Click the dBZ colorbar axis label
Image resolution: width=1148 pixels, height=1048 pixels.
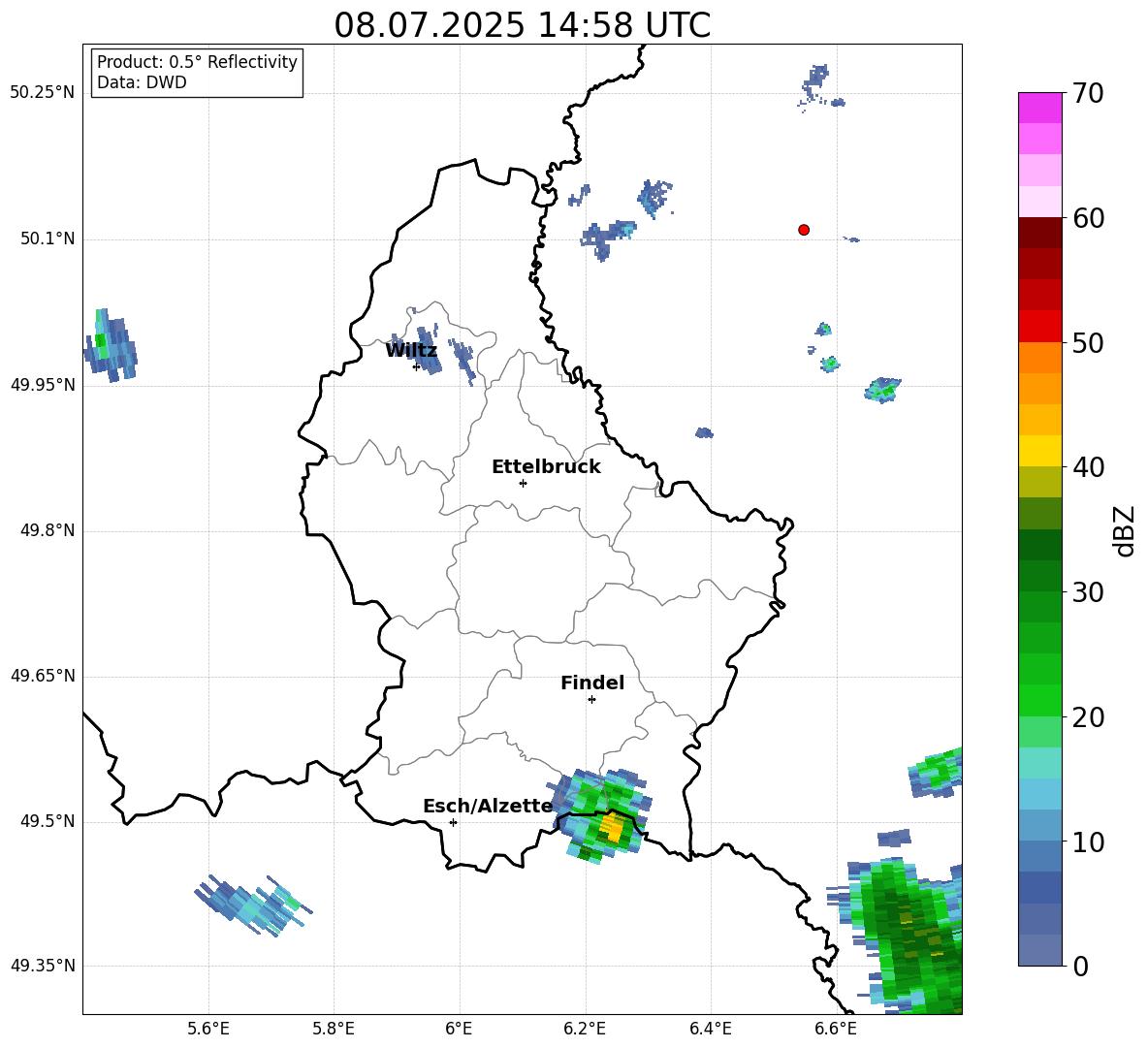pos(1124,530)
